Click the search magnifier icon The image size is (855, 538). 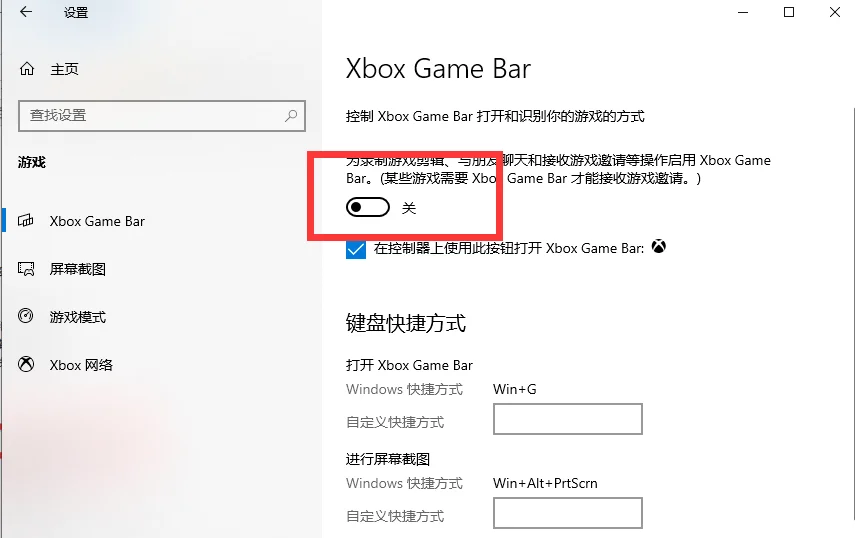[x=291, y=116]
